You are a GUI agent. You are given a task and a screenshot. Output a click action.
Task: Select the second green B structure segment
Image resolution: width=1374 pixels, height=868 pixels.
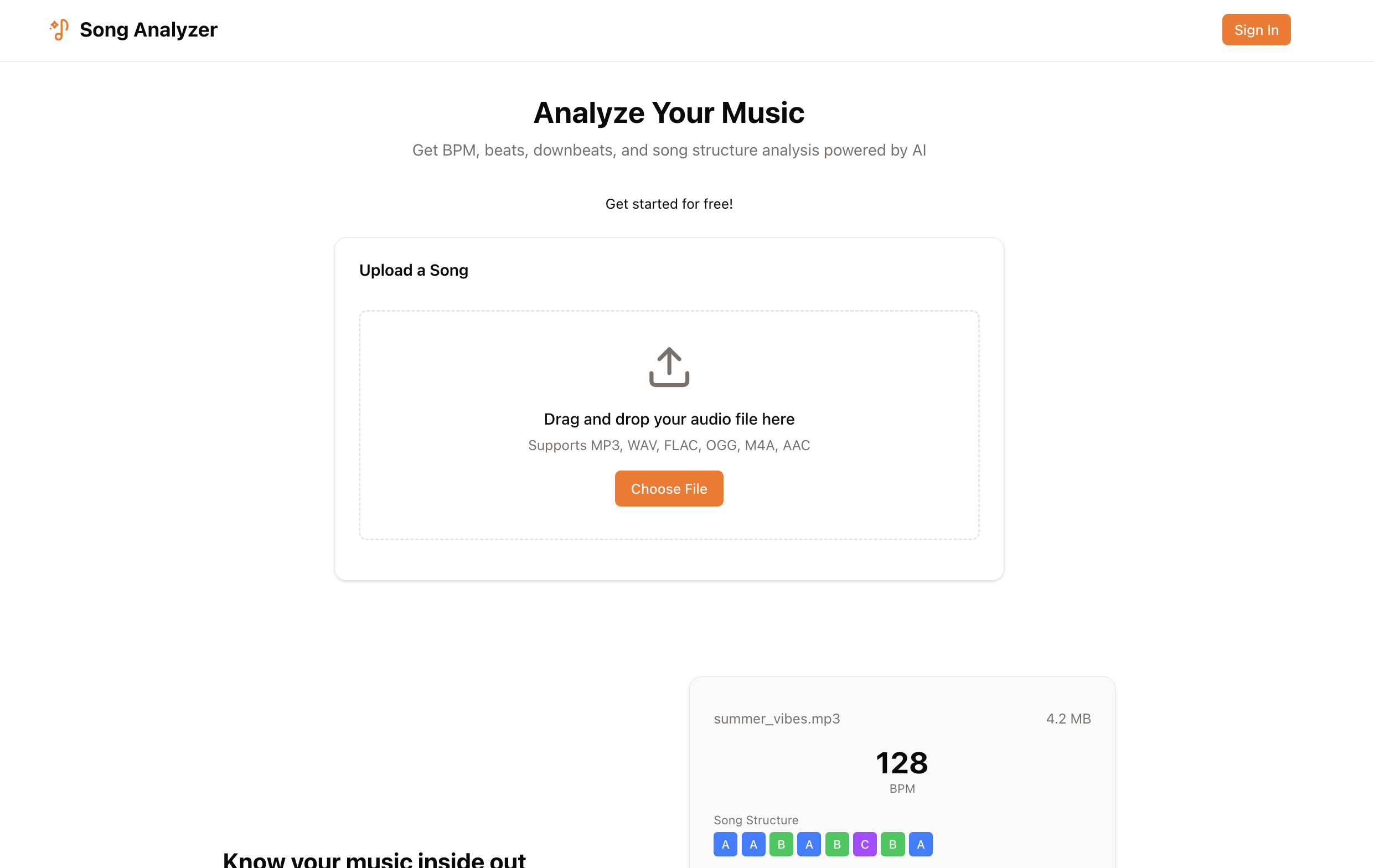coord(836,844)
